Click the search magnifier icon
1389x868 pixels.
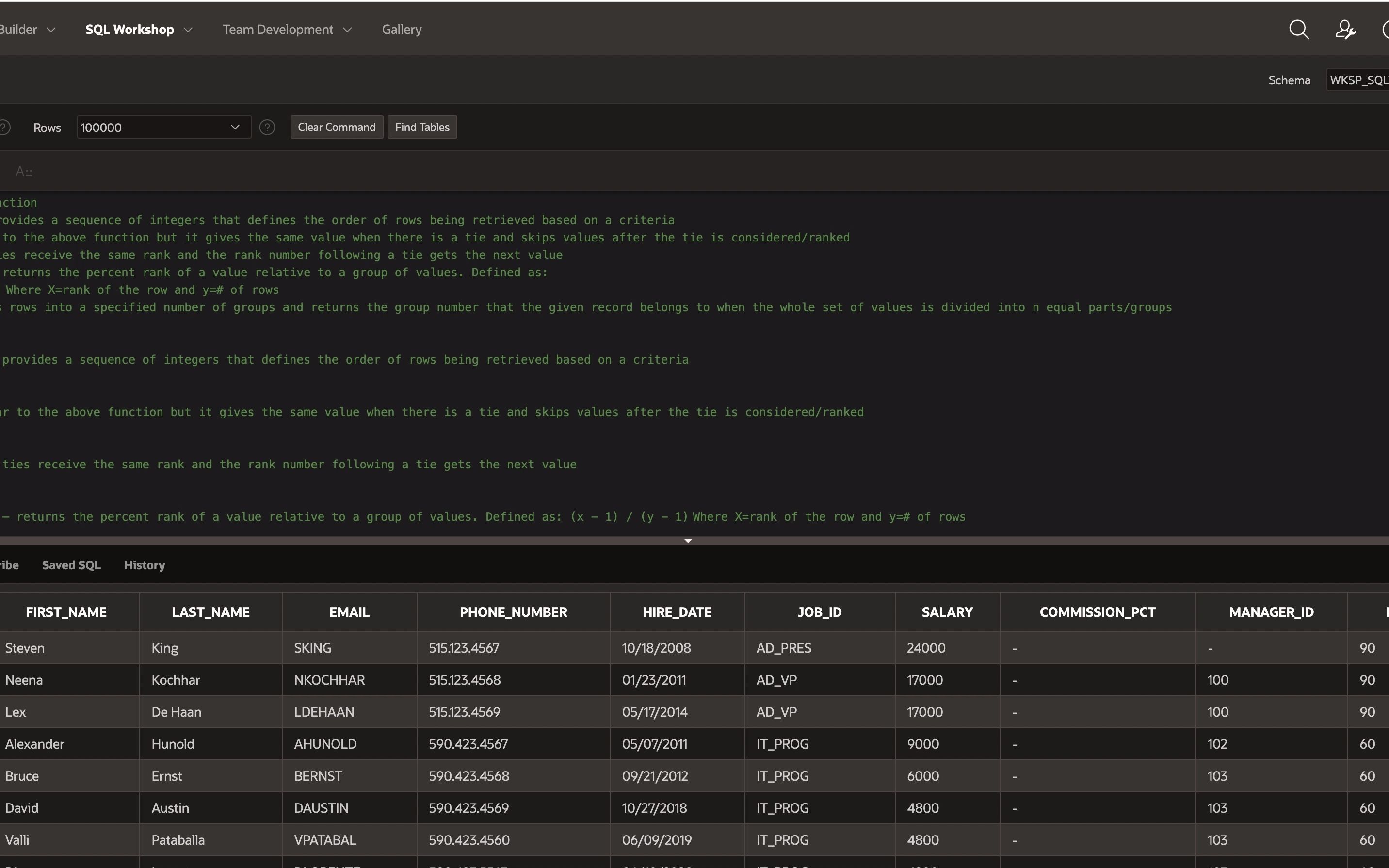point(1299,29)
